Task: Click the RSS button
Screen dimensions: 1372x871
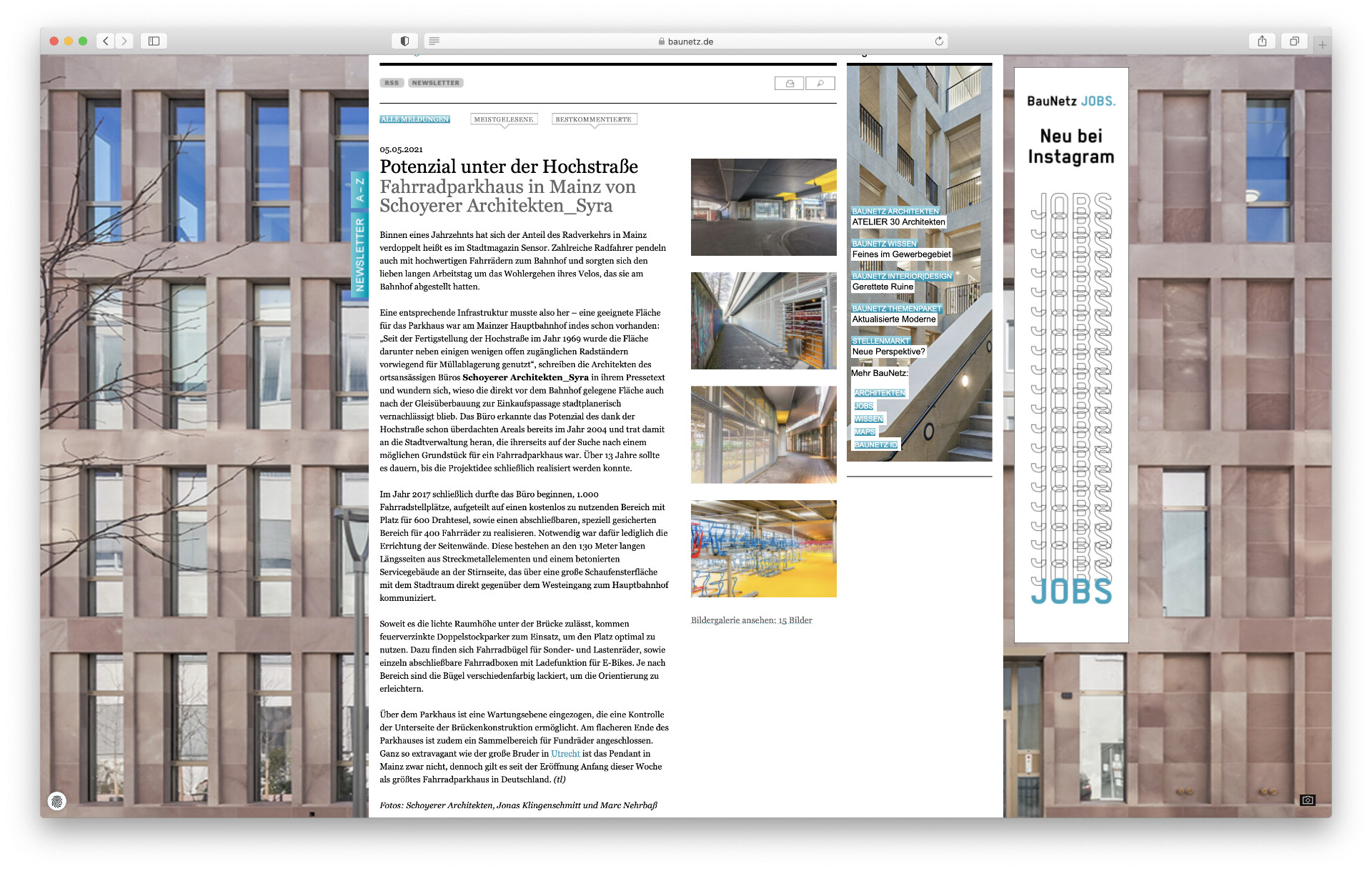Action: [392, 83]
